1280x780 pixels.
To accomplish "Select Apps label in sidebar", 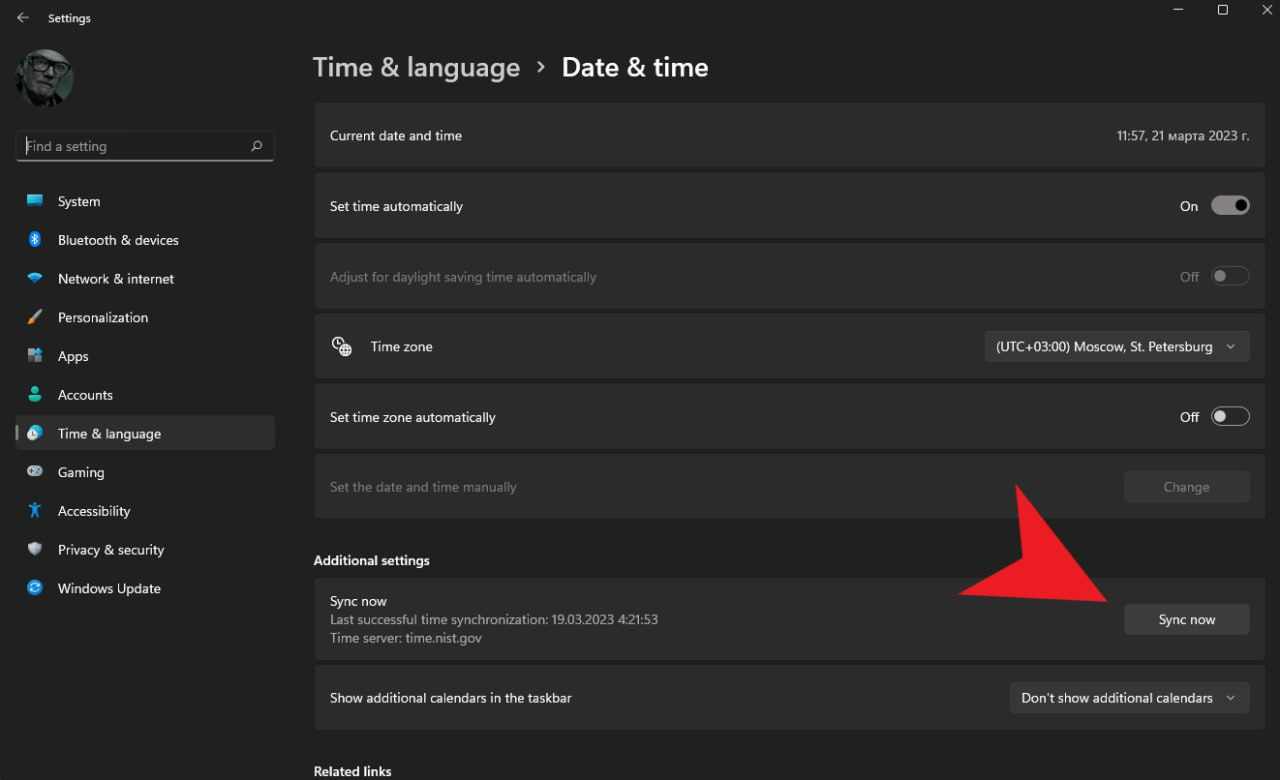I will coord(73,356).
